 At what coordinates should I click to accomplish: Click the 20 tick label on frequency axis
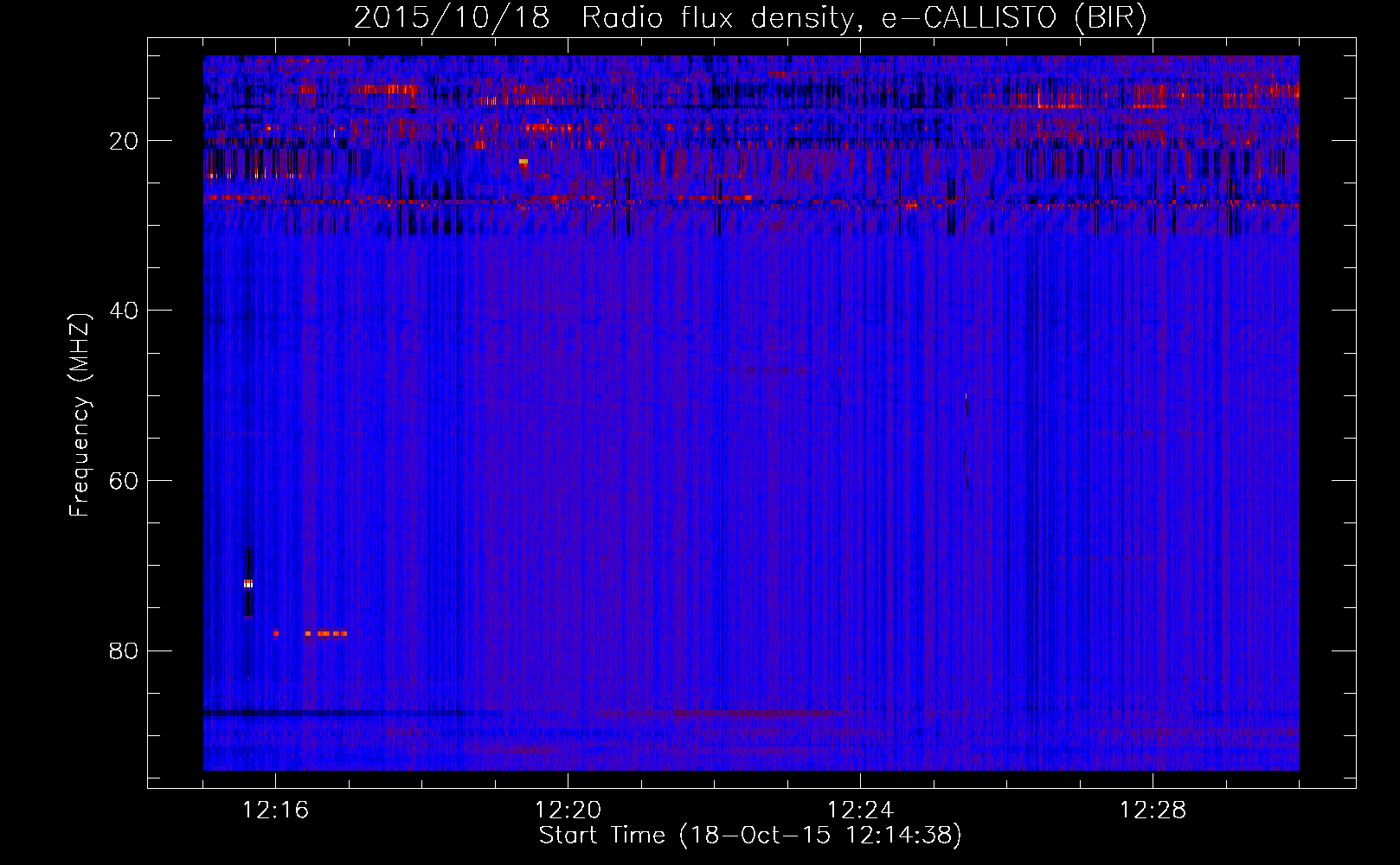point(125,141)
